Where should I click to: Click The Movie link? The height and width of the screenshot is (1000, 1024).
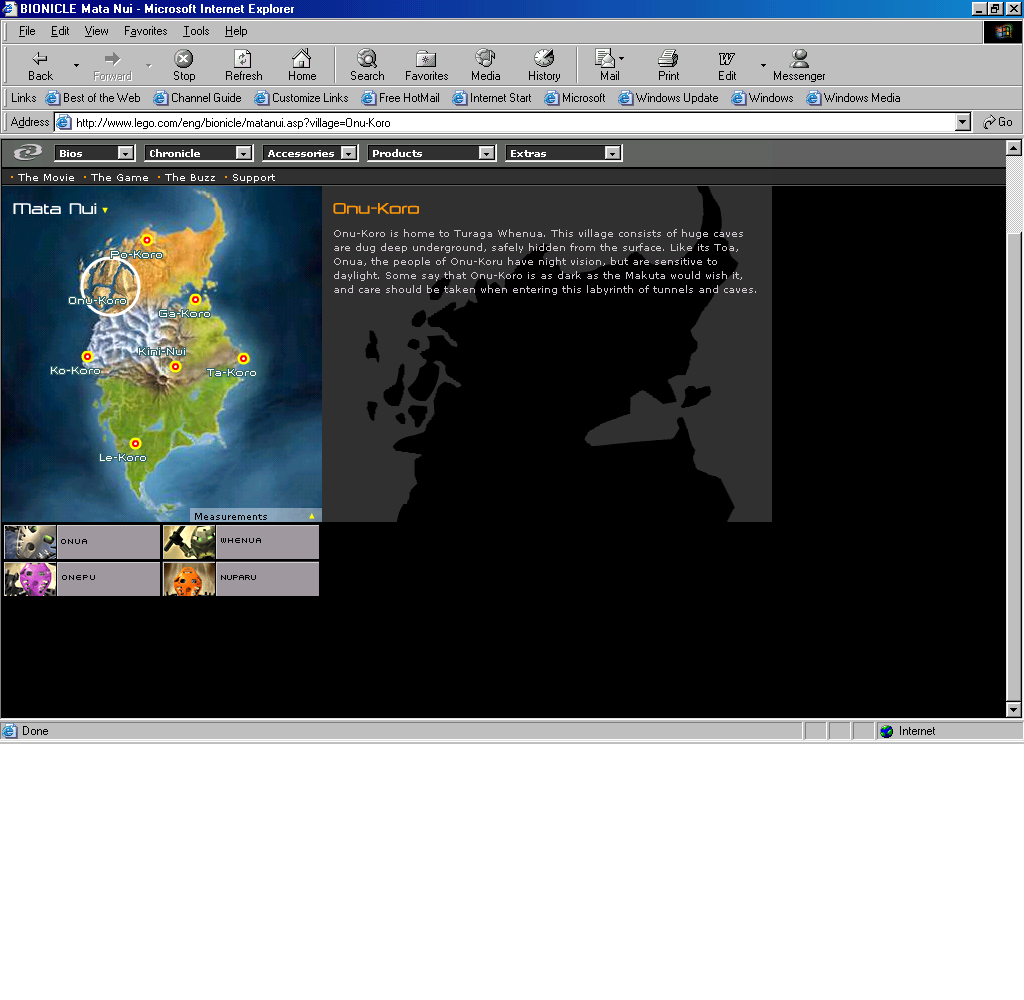[46, 178]
